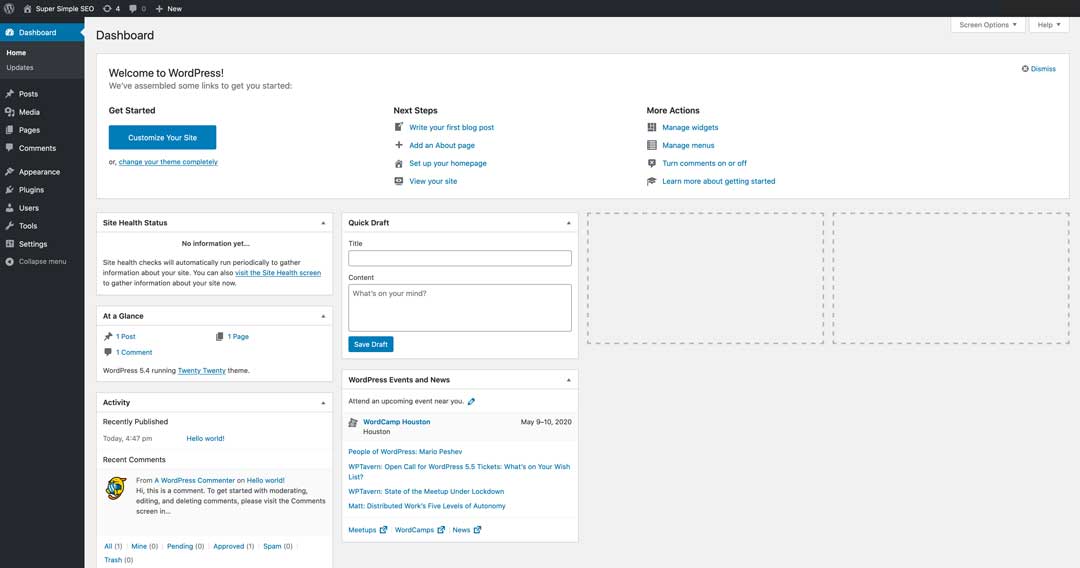The image size is (1080, 568).
Task: Filter comments by Approved
Action: (x=229, y=546)
